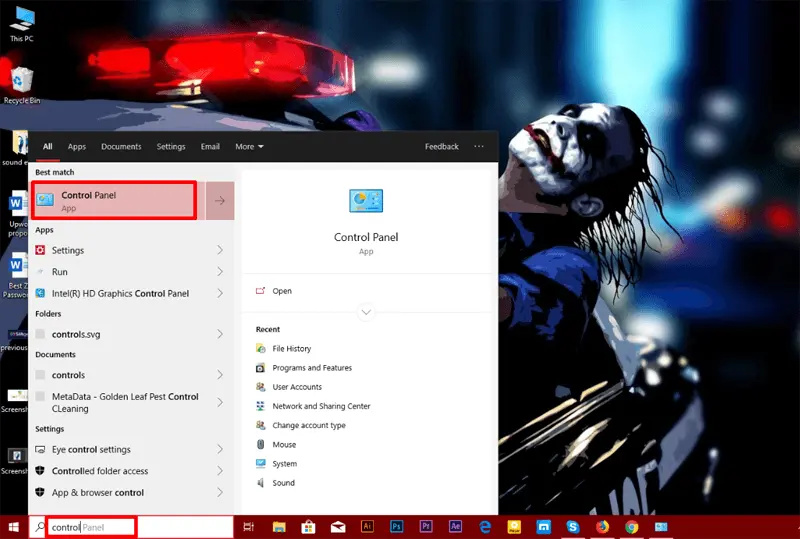Open Programs and Features recent item
This screenshot has width=800, height=539.
311,368
